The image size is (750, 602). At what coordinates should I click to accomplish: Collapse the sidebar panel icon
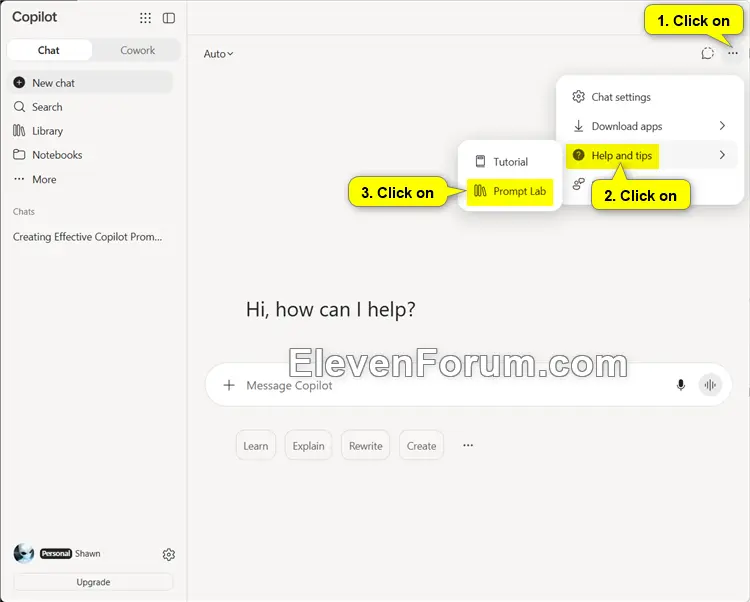169,18
